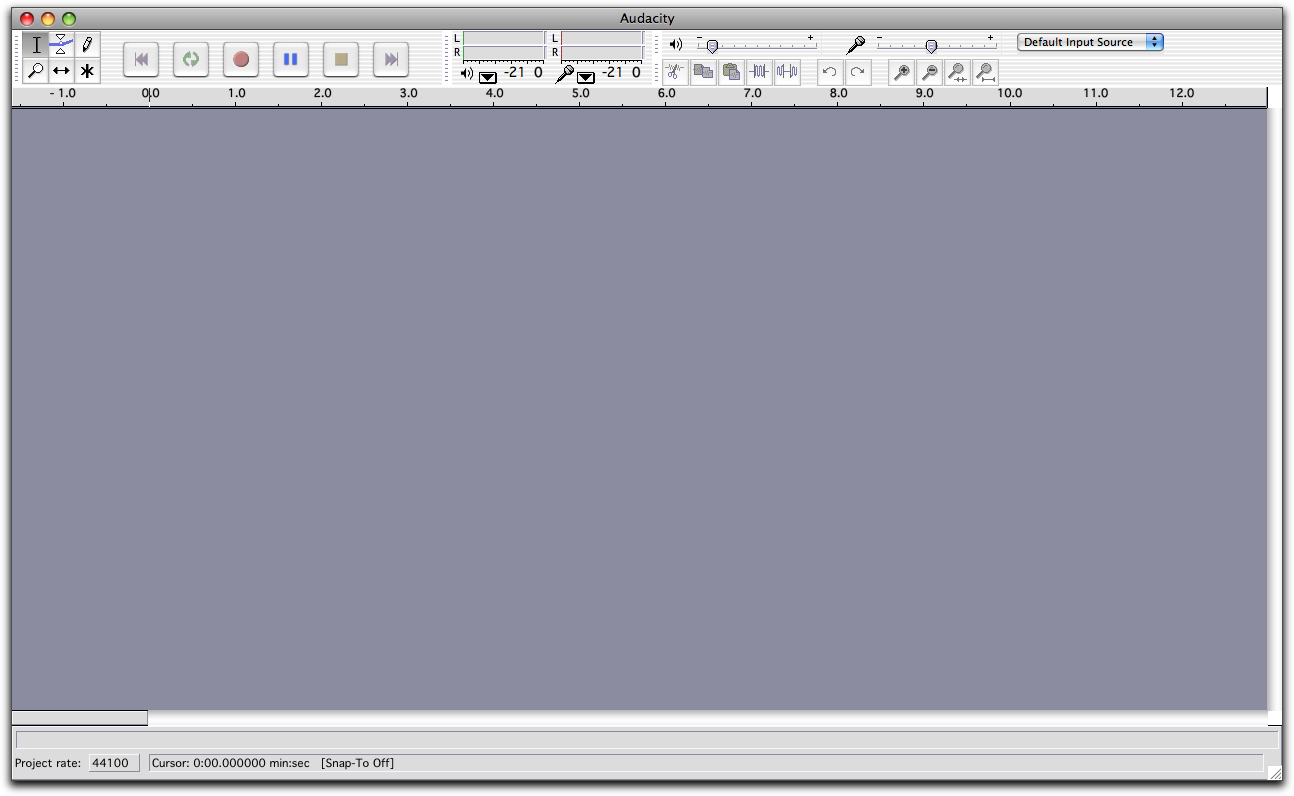
Task: Click the green zoom window button
Action: 69,19
